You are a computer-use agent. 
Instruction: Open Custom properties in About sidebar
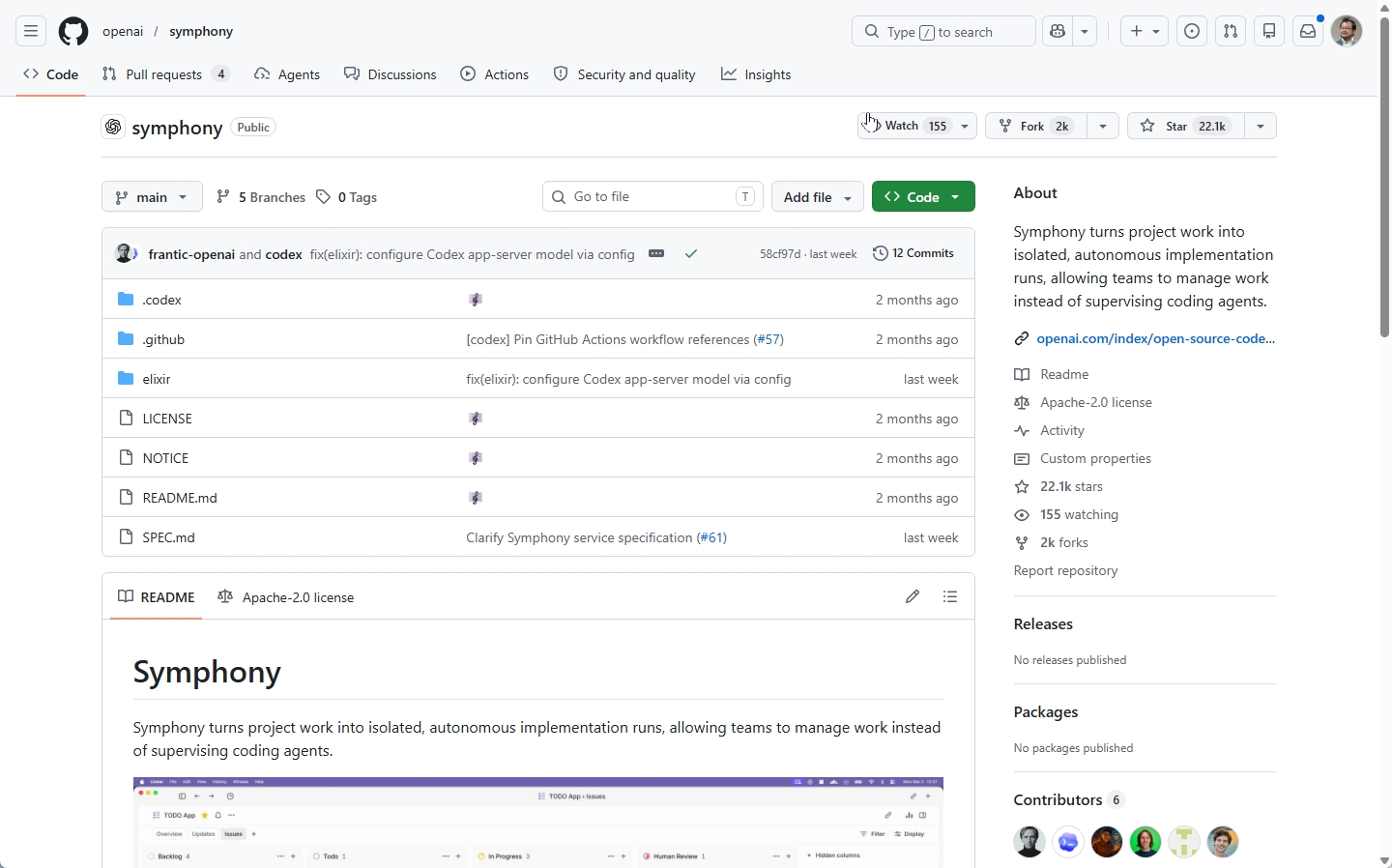point(1083,458)
